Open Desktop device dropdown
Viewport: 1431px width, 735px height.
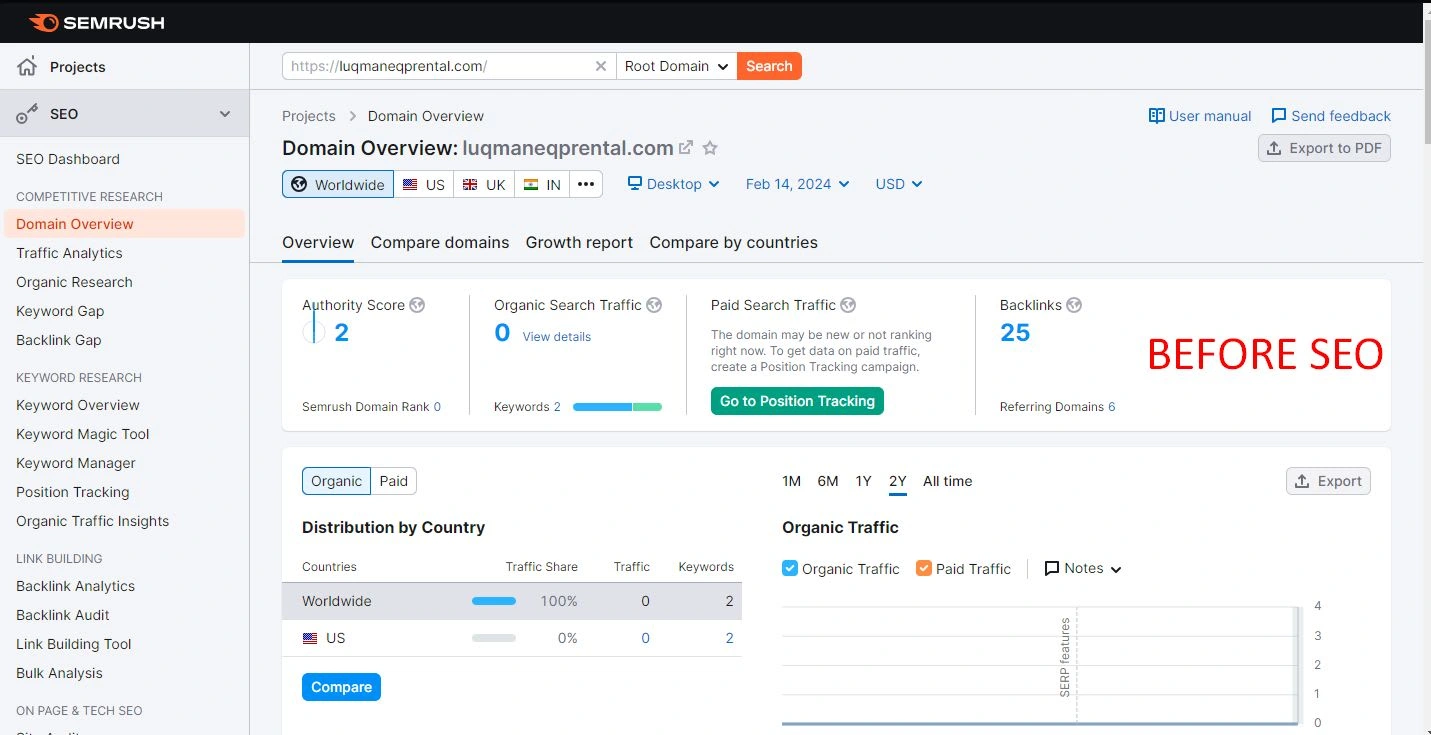674,184
